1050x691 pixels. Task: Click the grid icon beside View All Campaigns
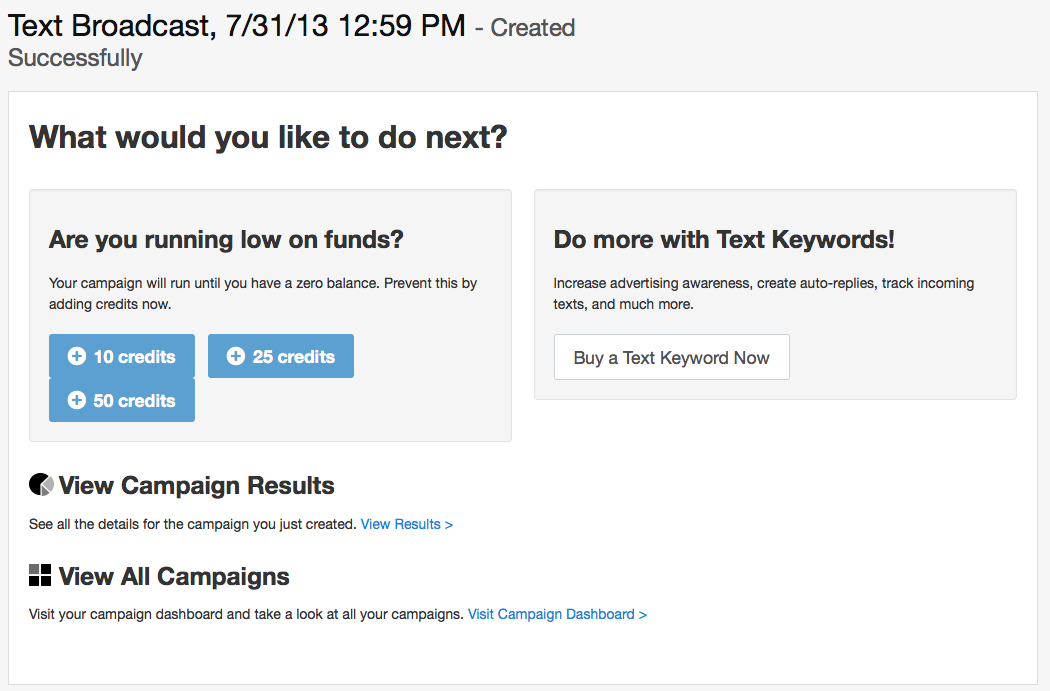(40, 575)
